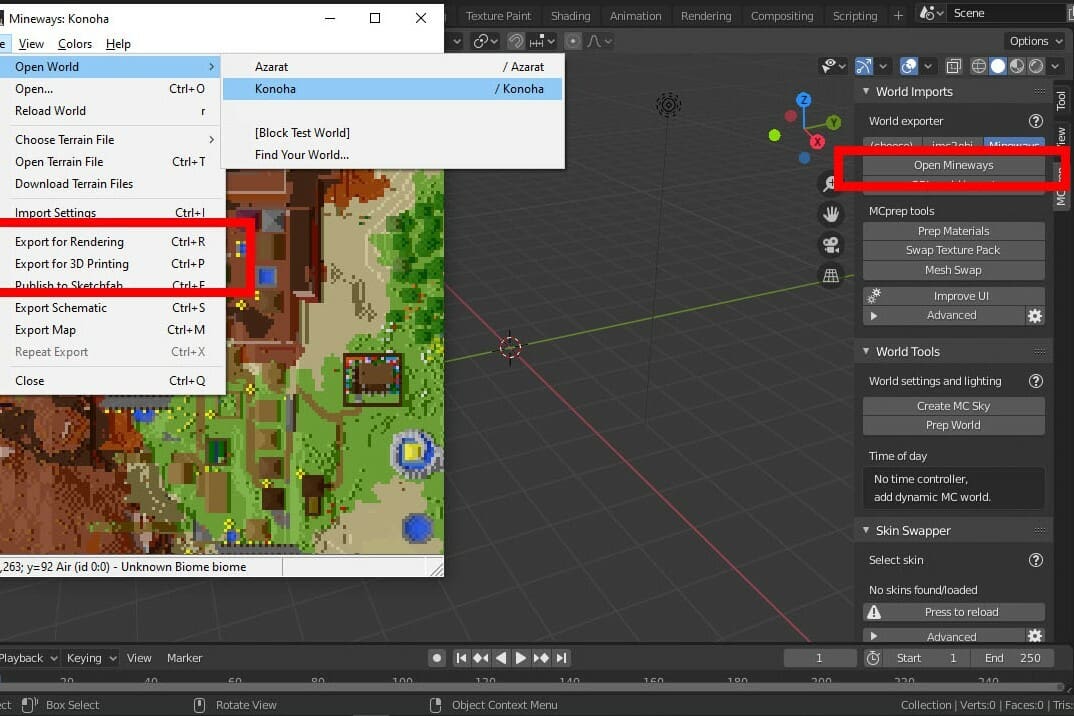1074x716 pixels.
Task: Click Press to reload skins button
Action: click(x=953, y=612)
